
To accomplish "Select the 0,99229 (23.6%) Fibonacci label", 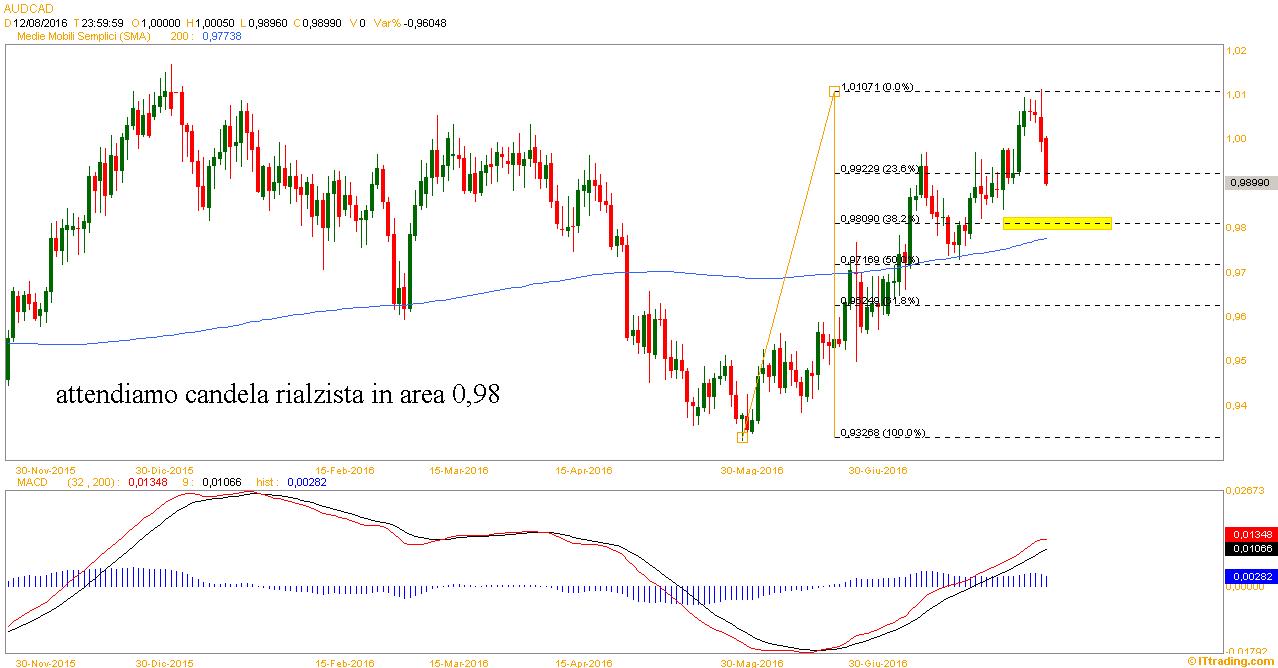I will [x=877, y=169].
